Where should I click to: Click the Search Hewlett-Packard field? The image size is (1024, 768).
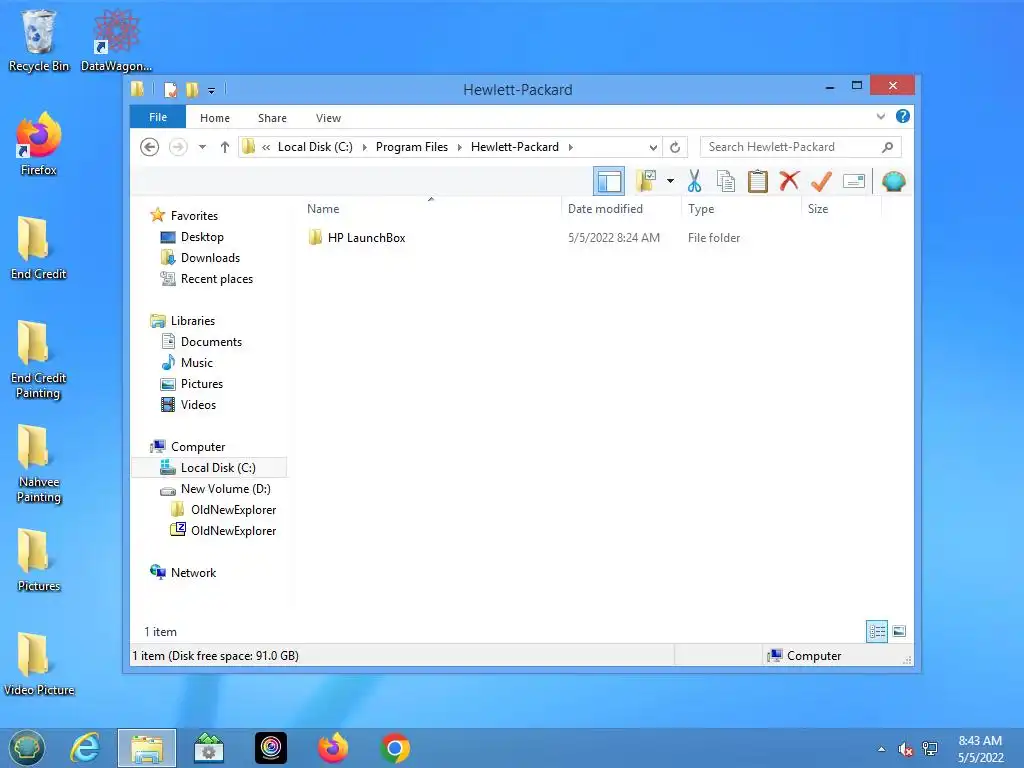pyautogui.click(x=801, y=147)
